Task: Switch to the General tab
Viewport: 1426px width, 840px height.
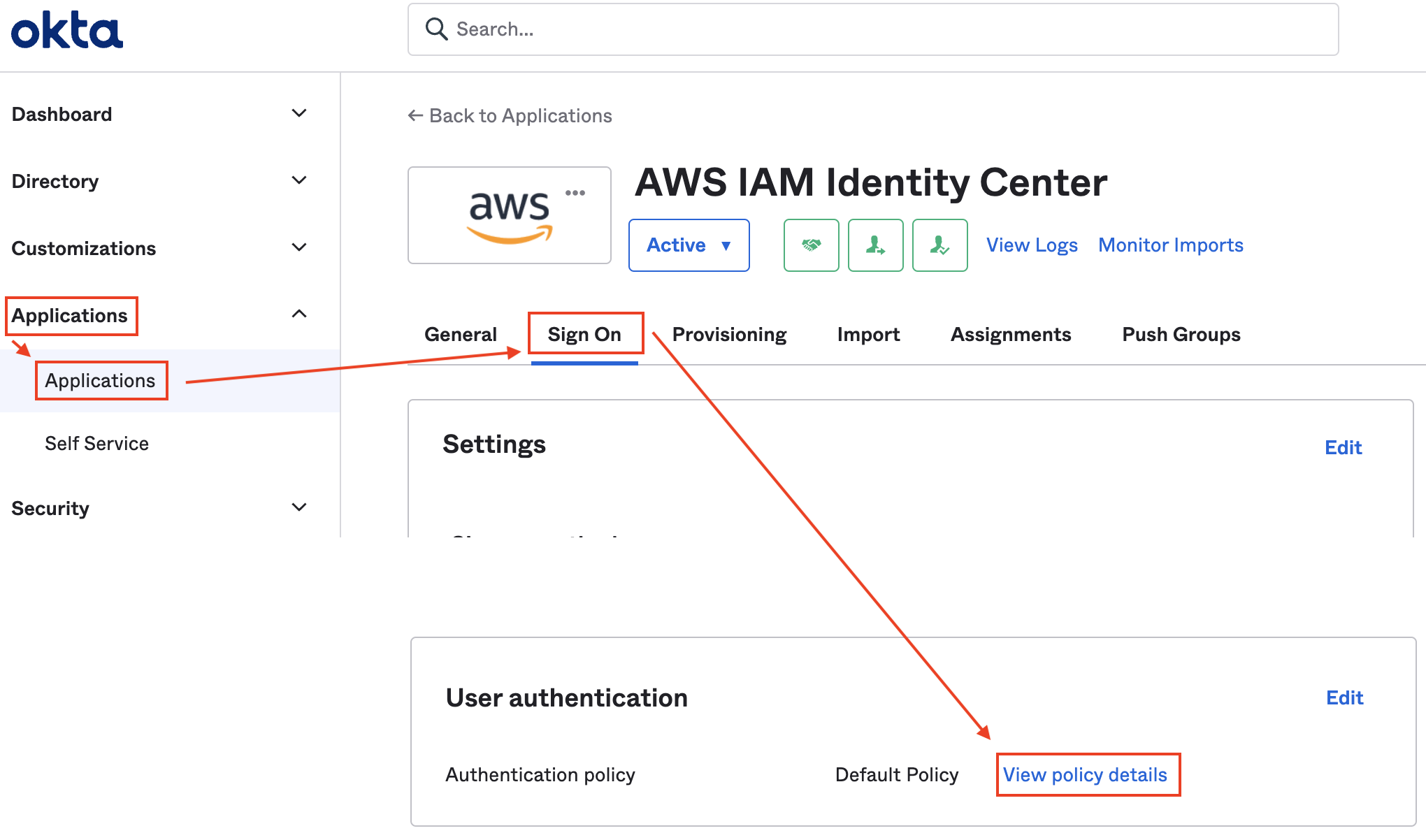Action: [x=461, y=334]
